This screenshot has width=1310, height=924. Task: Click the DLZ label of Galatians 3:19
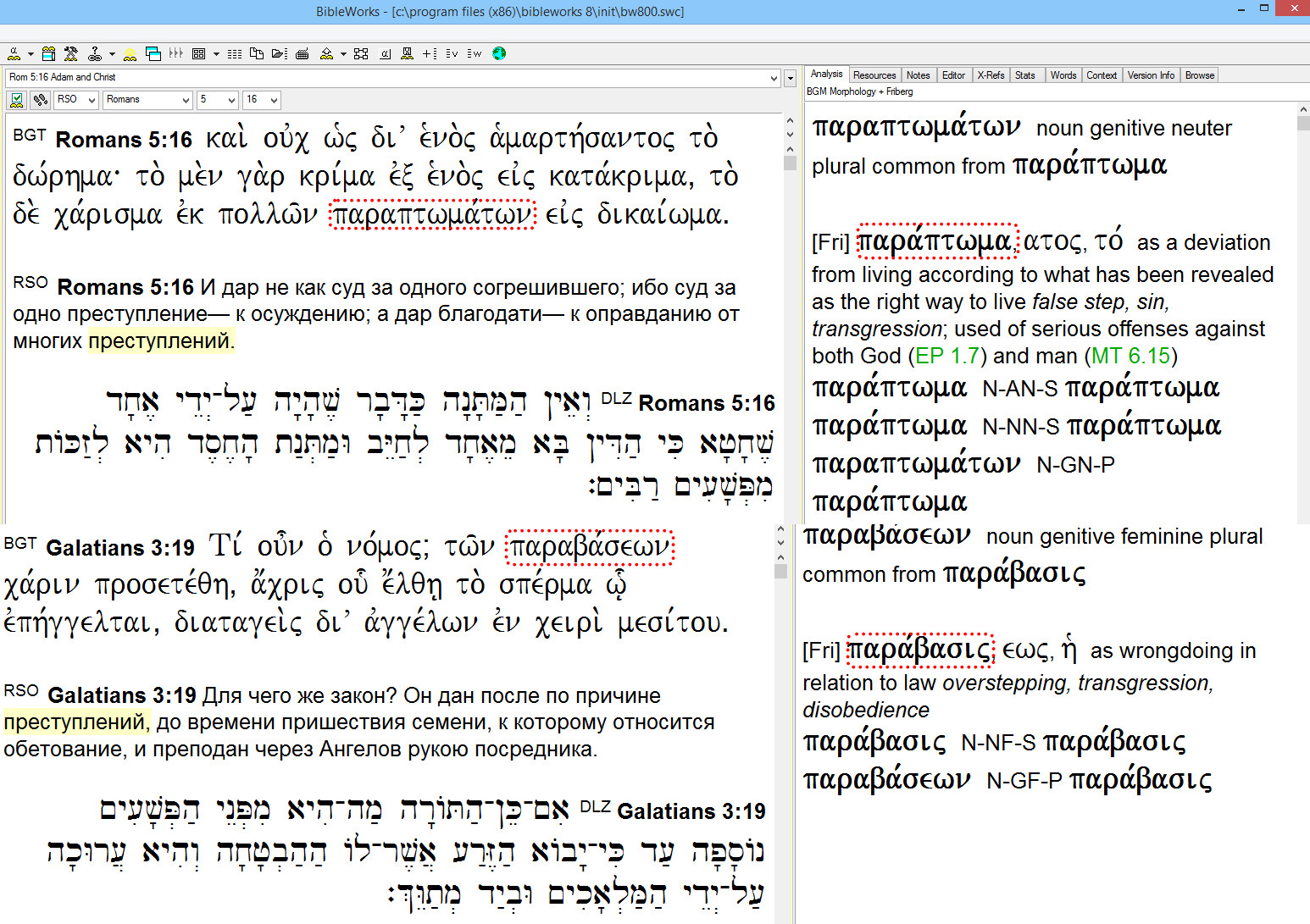click(x=596, y=806)
